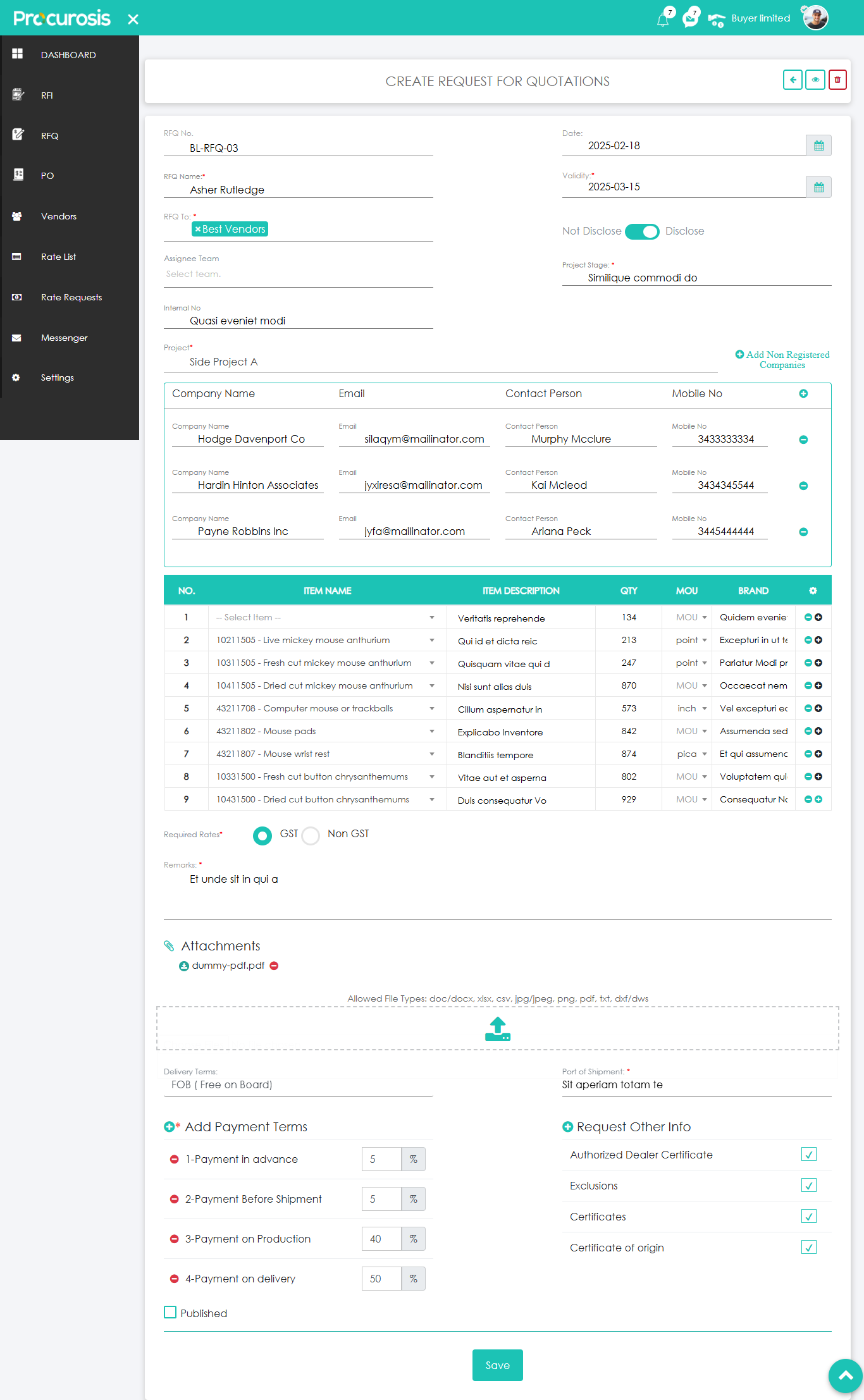
Task: Click the back arrow icon in header
Action: tap(793, 80)
